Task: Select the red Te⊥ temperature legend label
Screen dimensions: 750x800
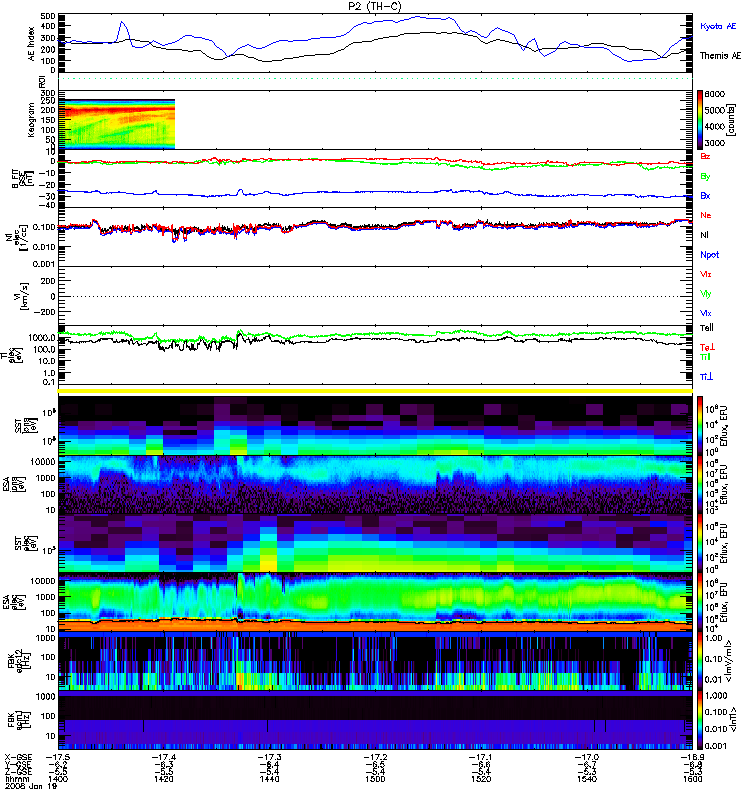Action: point(707,347)
